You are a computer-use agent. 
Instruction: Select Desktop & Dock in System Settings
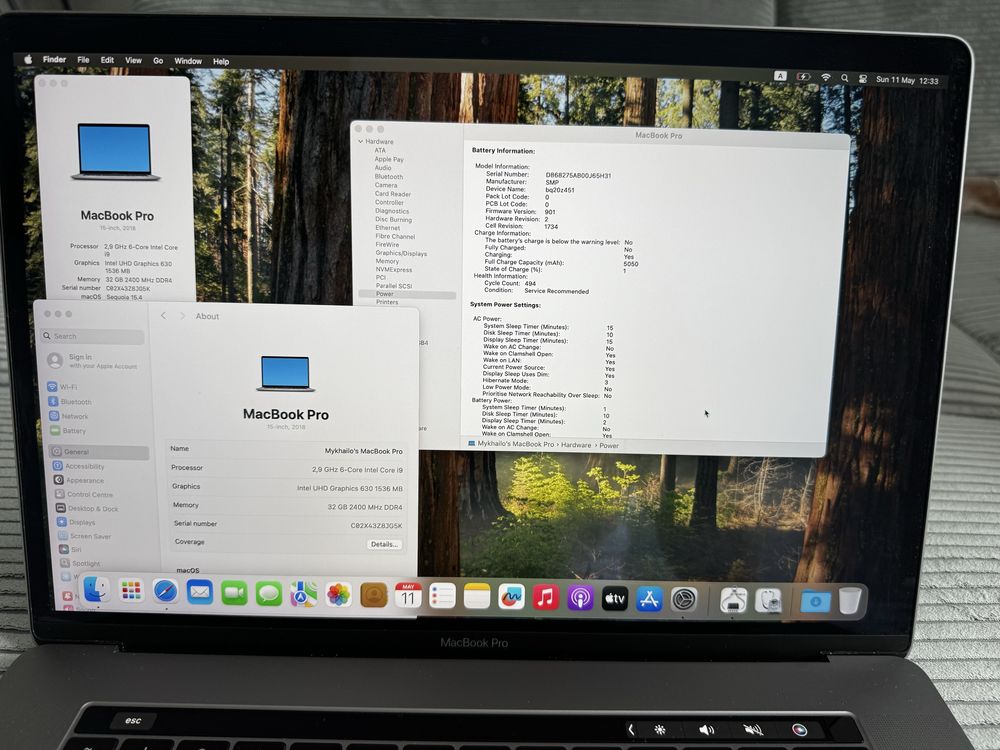pos(87,508)
